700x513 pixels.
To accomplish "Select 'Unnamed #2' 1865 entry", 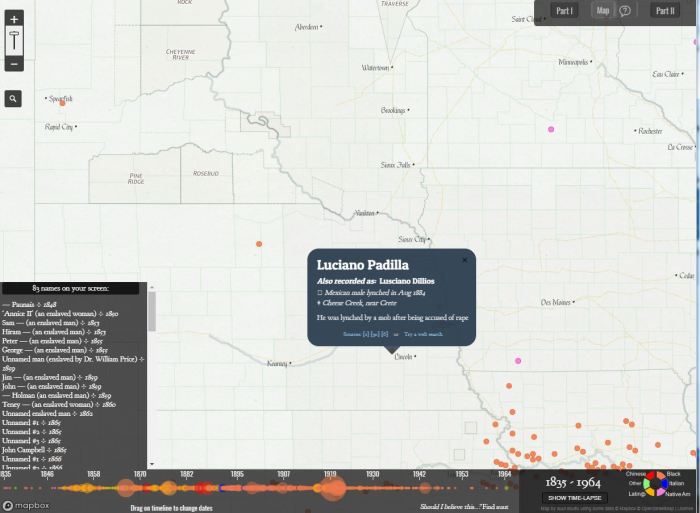I will pyautogui.click(x=31, y=432).
